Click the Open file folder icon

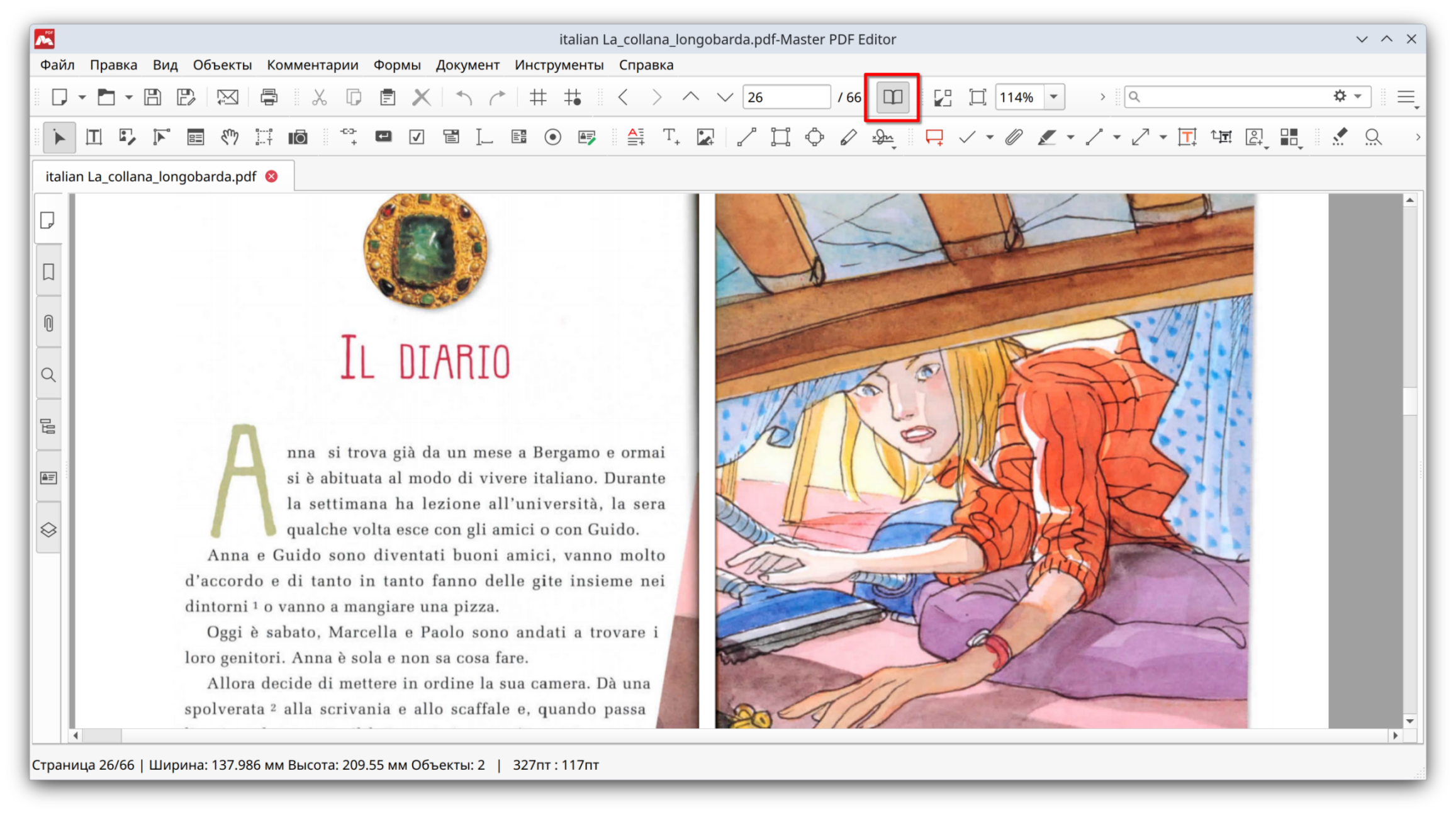point(106,97)
